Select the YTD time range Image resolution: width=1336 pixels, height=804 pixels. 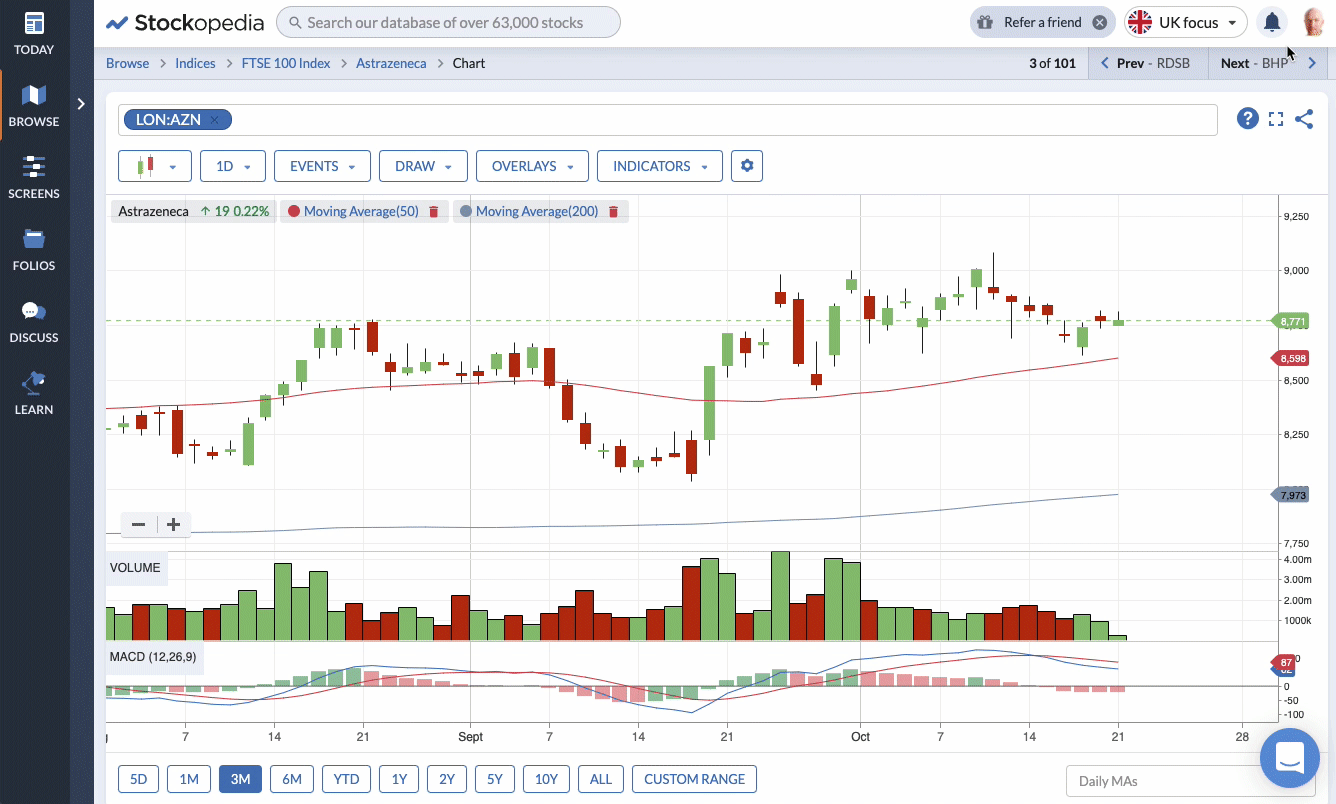coord(347,779)
